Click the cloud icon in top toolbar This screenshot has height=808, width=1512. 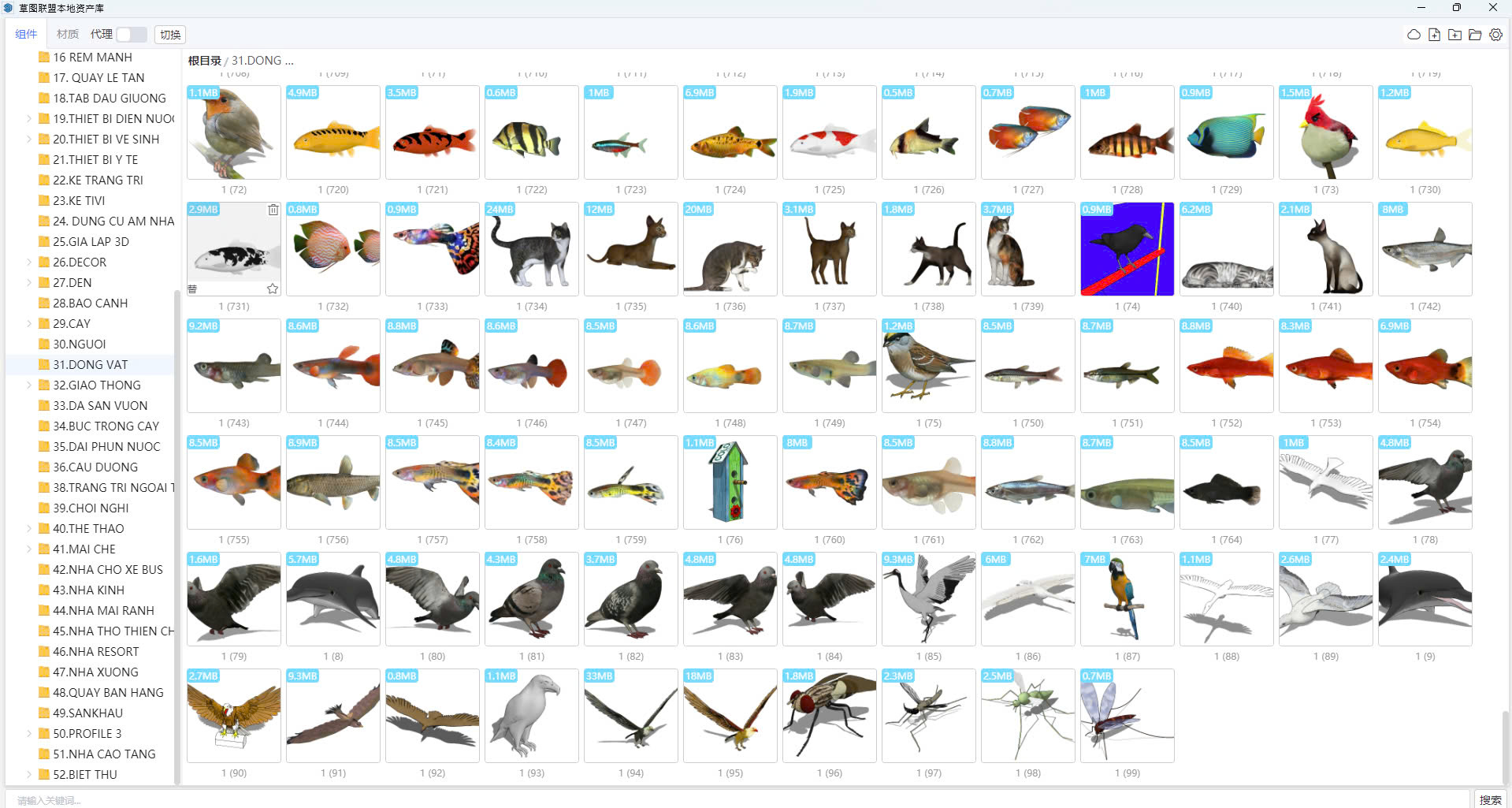[x=1414, y=35]
